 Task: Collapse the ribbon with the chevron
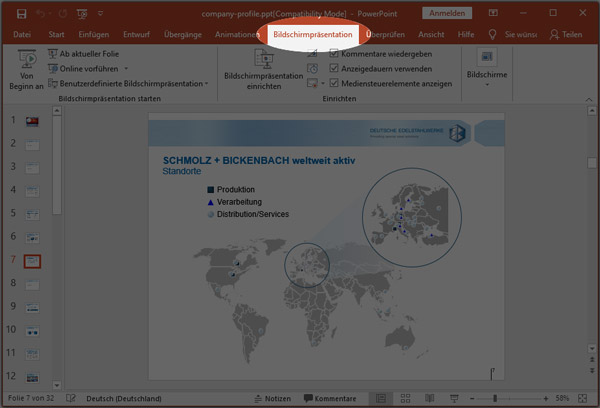589,100
